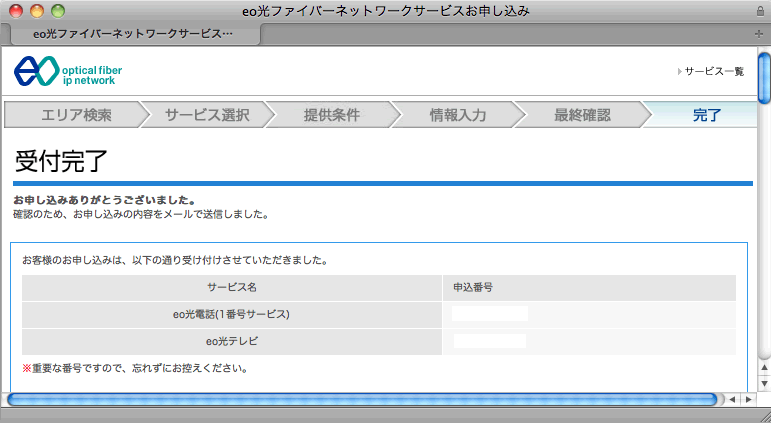
Task: Select the eo光ファイバーネットワークサービス tab
Action: 133,34
